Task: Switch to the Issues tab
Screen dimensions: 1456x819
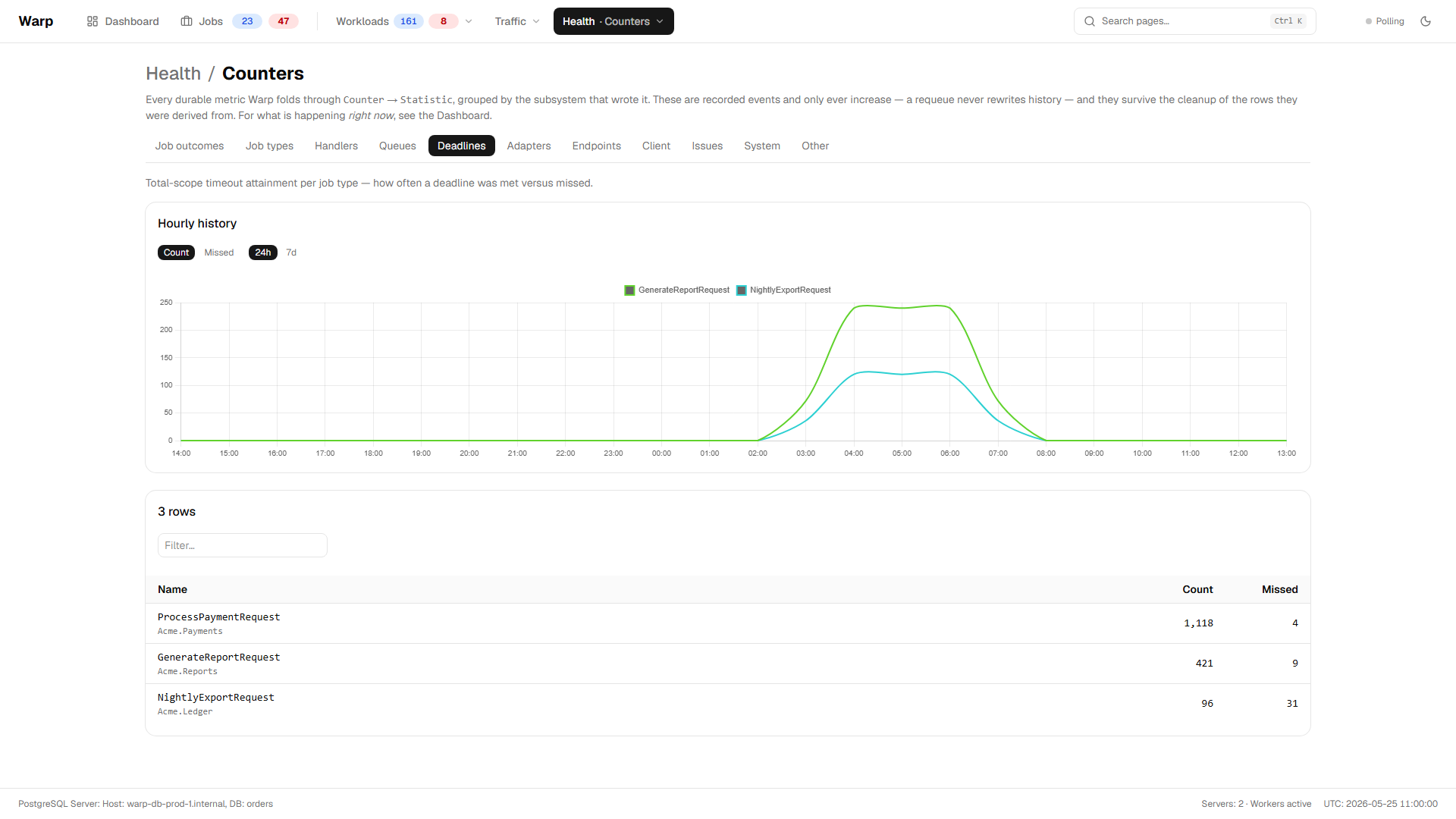Action: pyautogui.click(x=707, y=146)
